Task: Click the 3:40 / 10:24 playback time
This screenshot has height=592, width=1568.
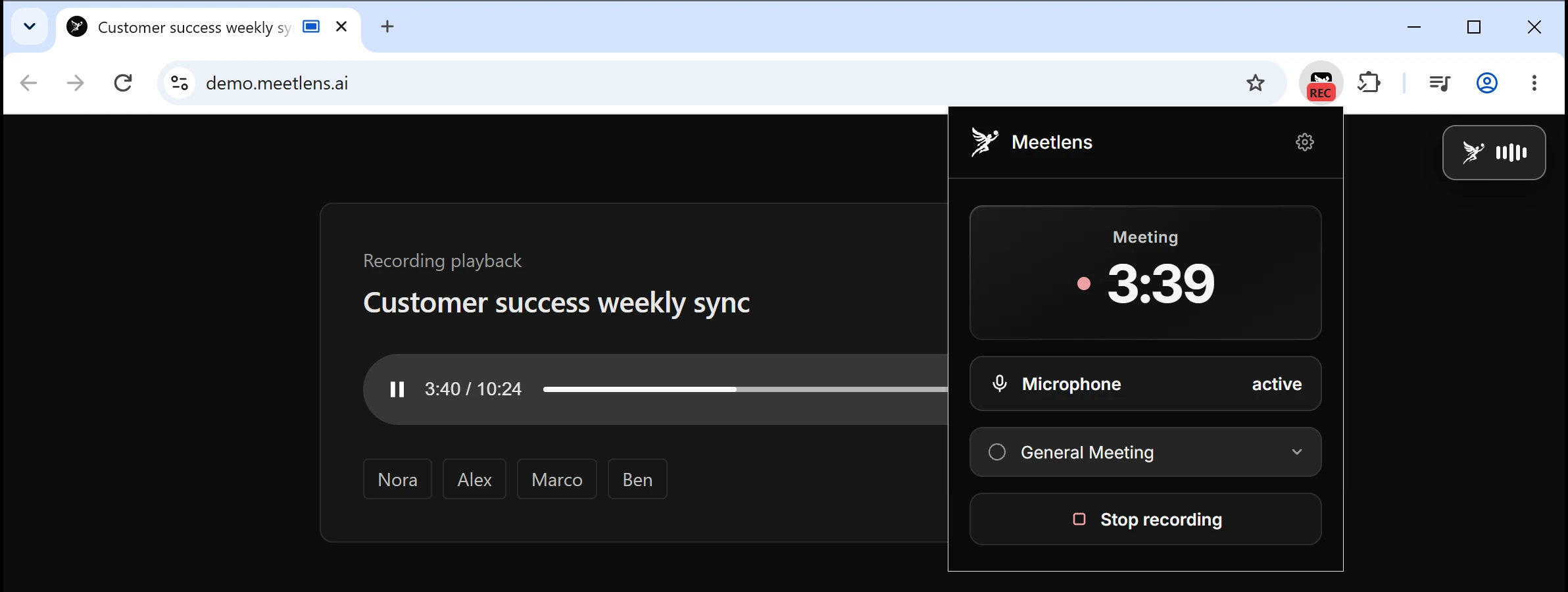Action: point(473,389)
